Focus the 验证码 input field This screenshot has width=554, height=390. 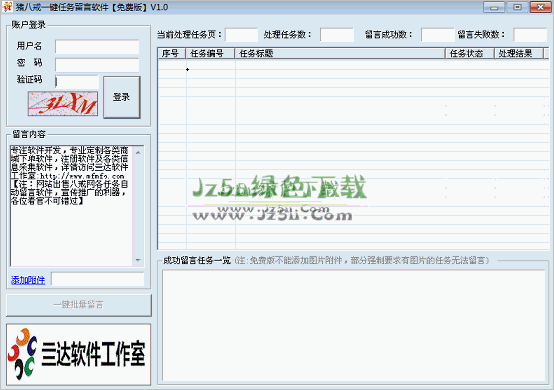(x=77, y=82)
